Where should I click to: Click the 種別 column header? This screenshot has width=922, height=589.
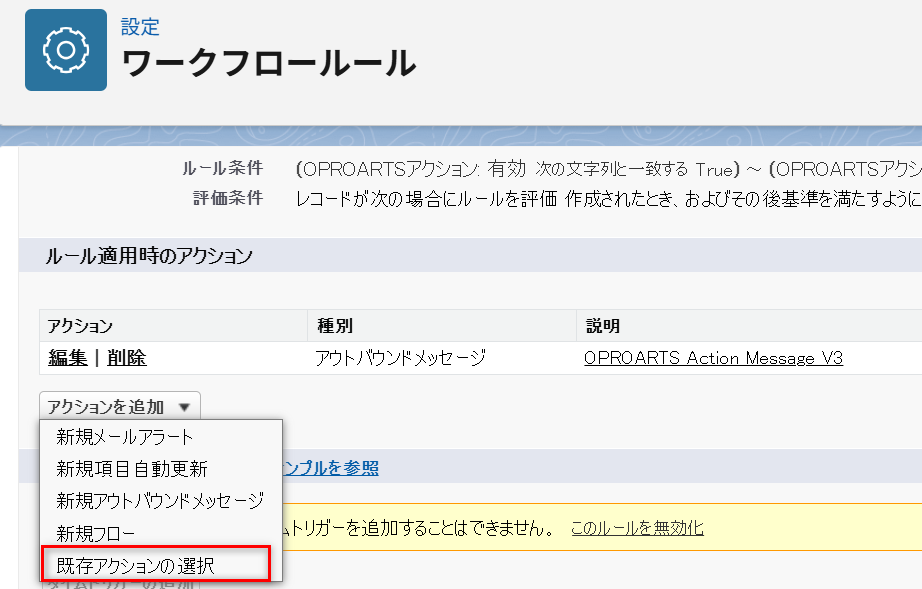(x=334, y=326)
